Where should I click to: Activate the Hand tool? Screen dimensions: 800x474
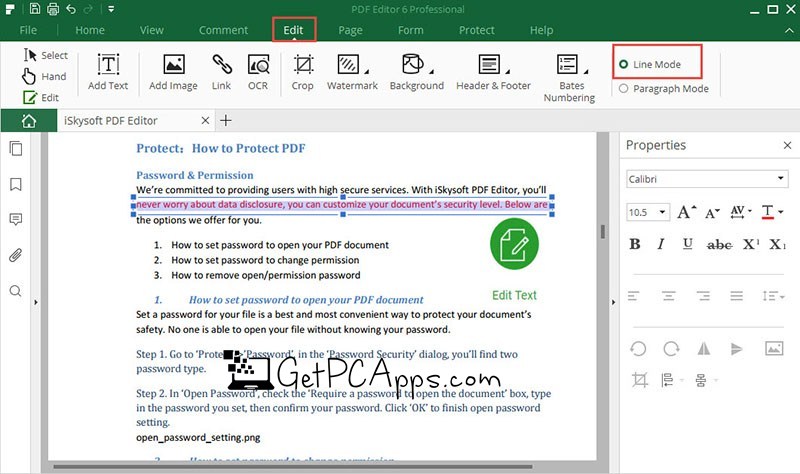[x=44, y=77]
